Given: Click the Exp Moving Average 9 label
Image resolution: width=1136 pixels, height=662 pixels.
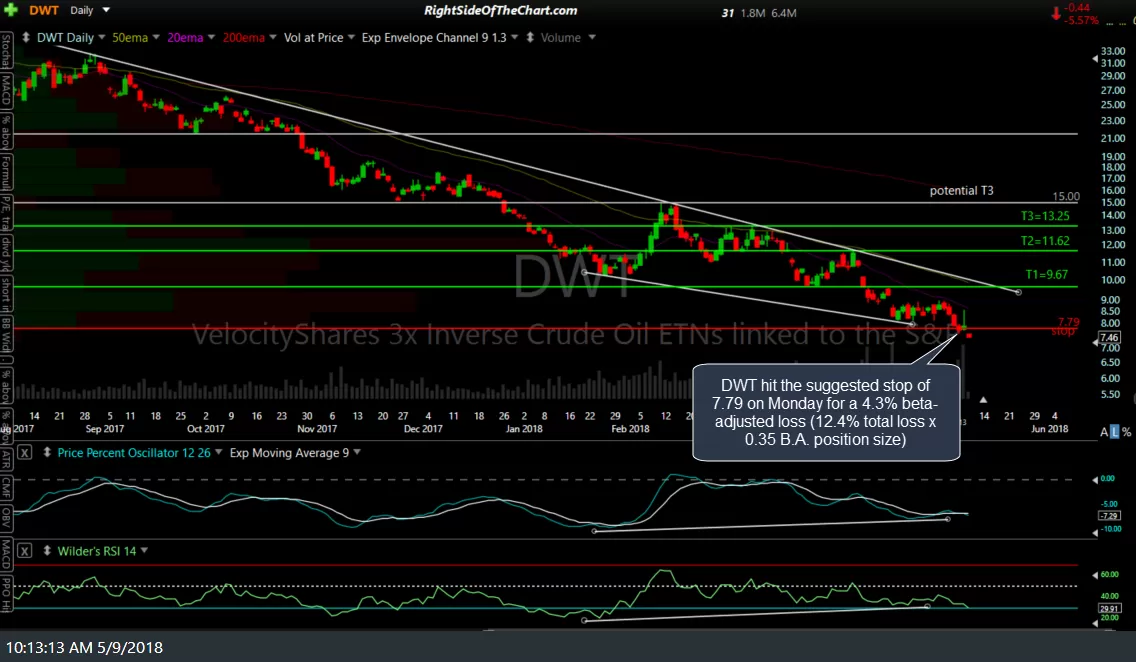Looking at the screenshot, I should [x=289, y=453].
